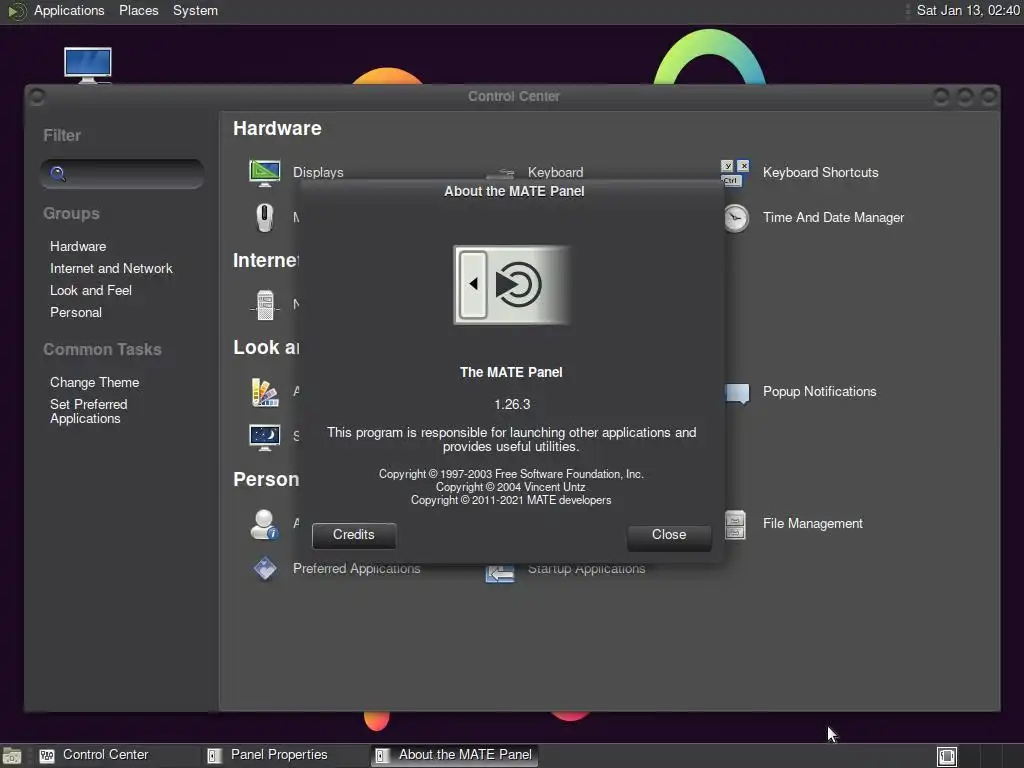Click the workspace switcher icon at bottom right
This screenshot has height=768, width=1024.
pos(946,756)
